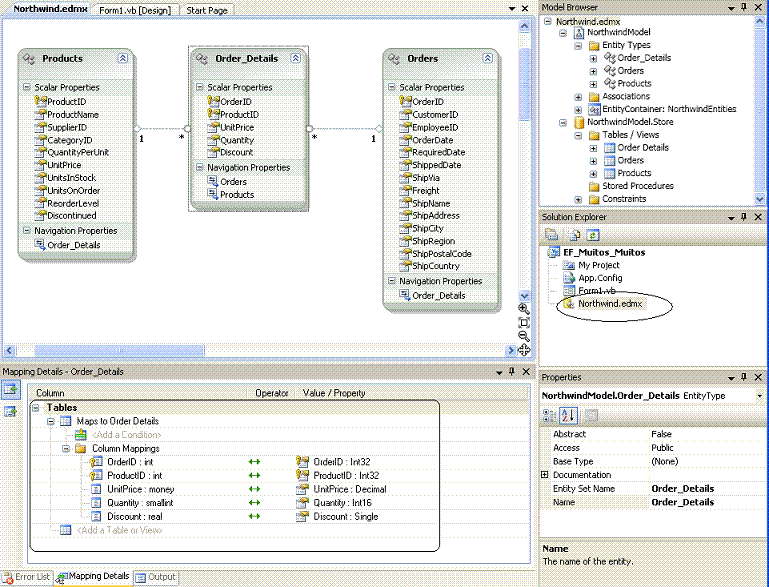Click the zoom out icon beside designer

click(524, 336)
